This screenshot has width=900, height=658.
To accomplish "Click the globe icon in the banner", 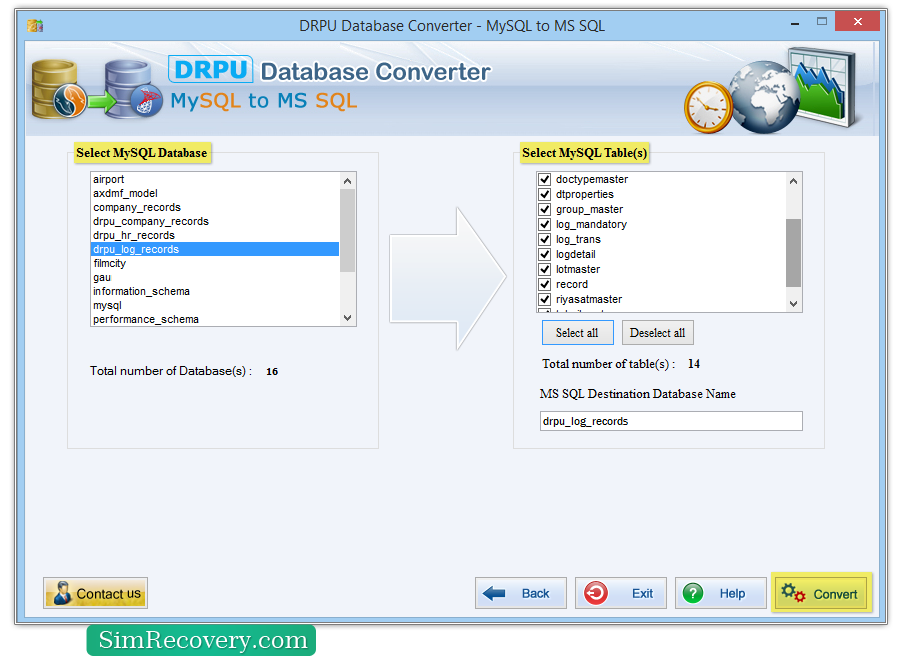I will point(764,96).
